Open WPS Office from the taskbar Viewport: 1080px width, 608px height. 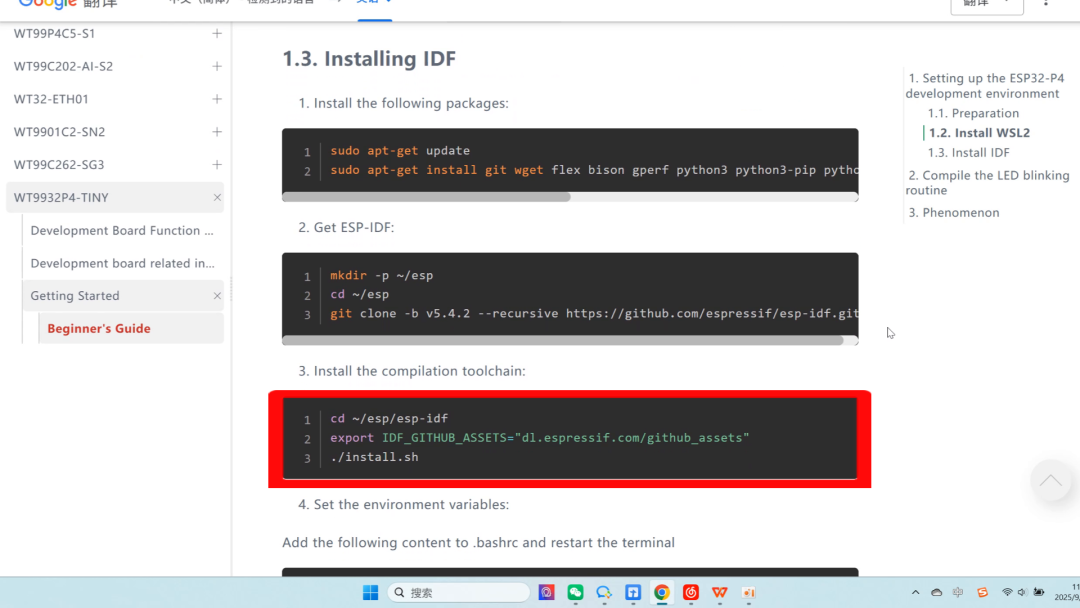click(x=720, y=593)
